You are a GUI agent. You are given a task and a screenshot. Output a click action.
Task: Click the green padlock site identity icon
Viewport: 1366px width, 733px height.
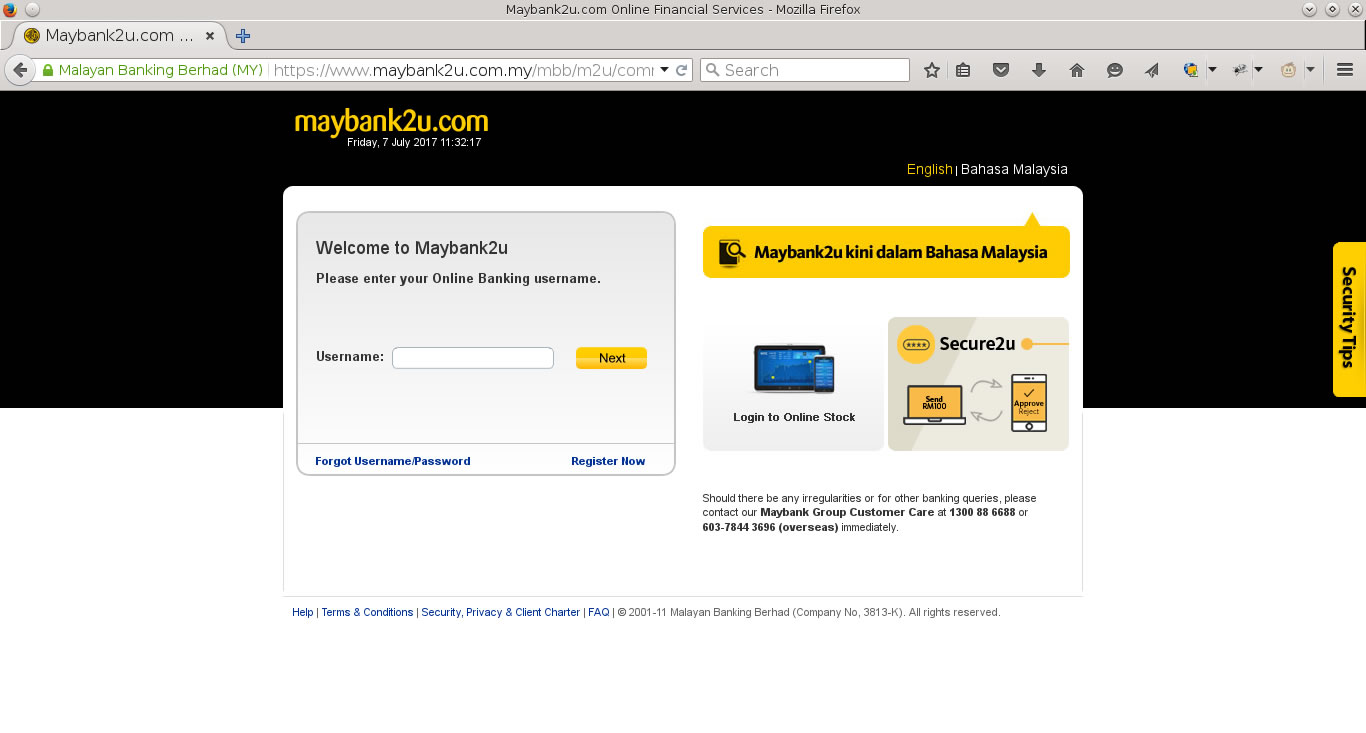[47, 71]
